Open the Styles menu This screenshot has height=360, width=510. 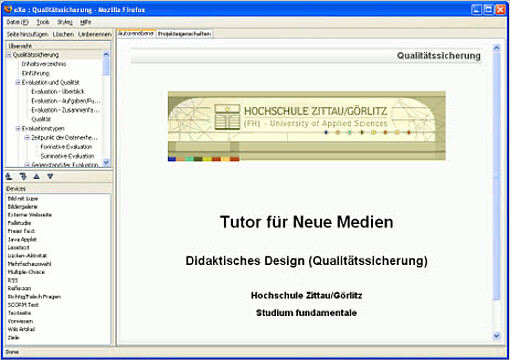65,22
